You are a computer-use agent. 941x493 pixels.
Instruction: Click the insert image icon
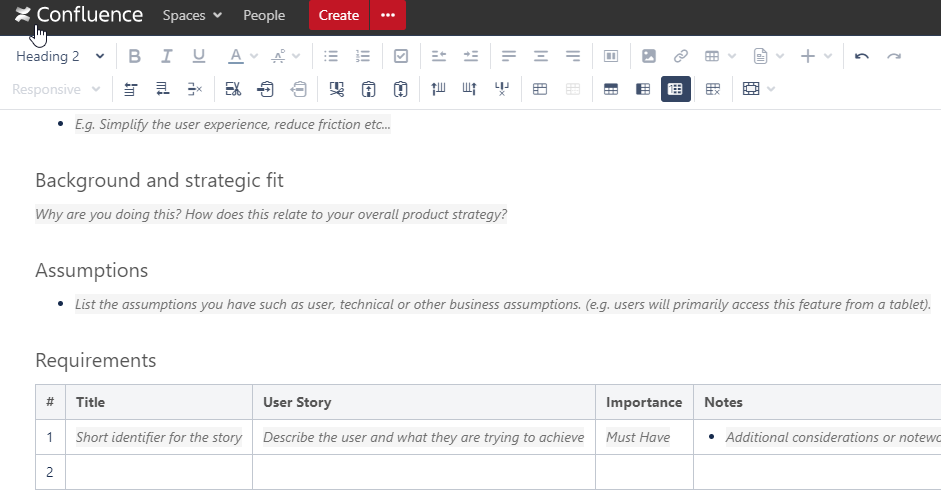(648, 56)
